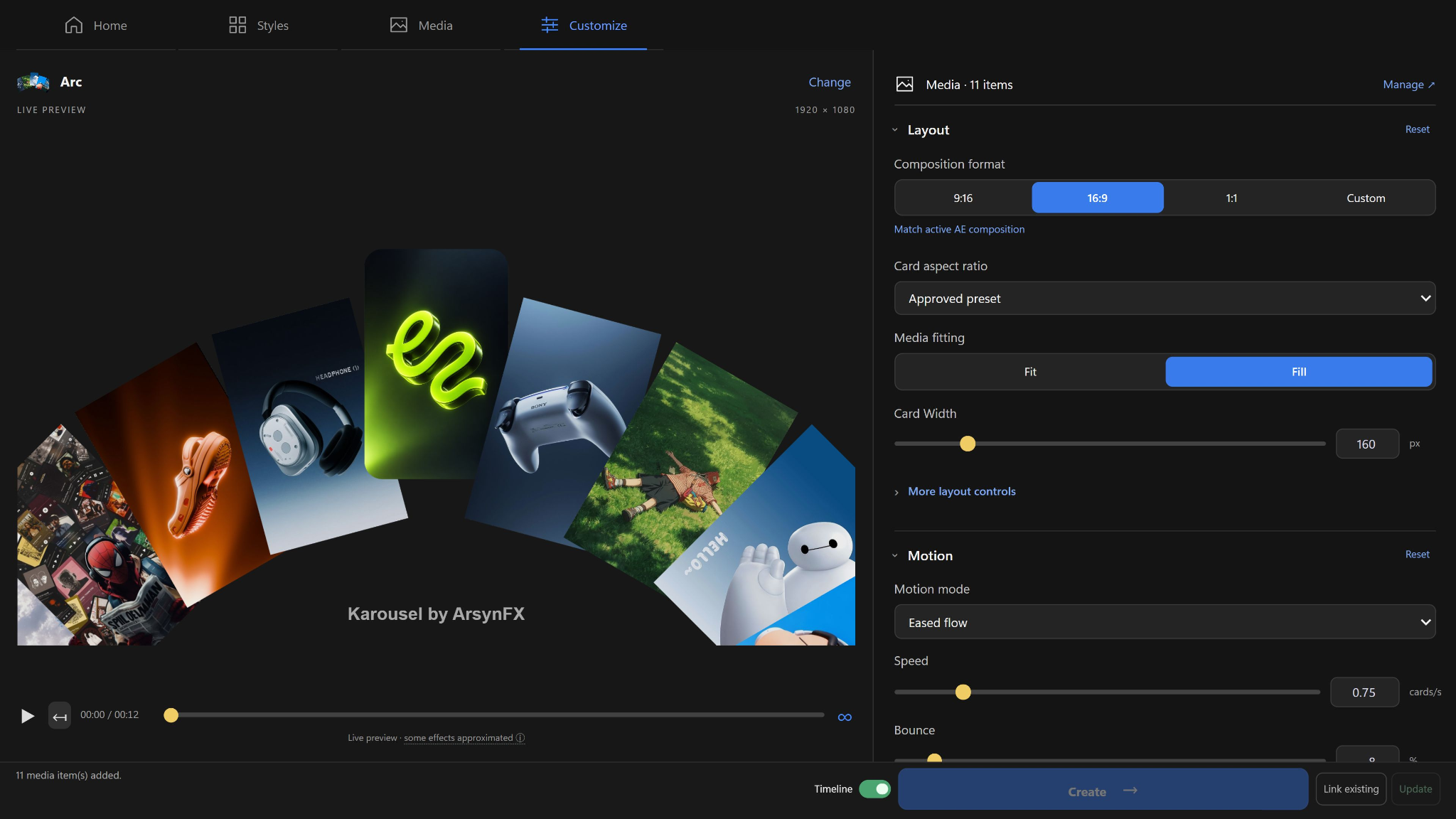
Task: Switch to the Customize tab
Action: tap(583, 25)
